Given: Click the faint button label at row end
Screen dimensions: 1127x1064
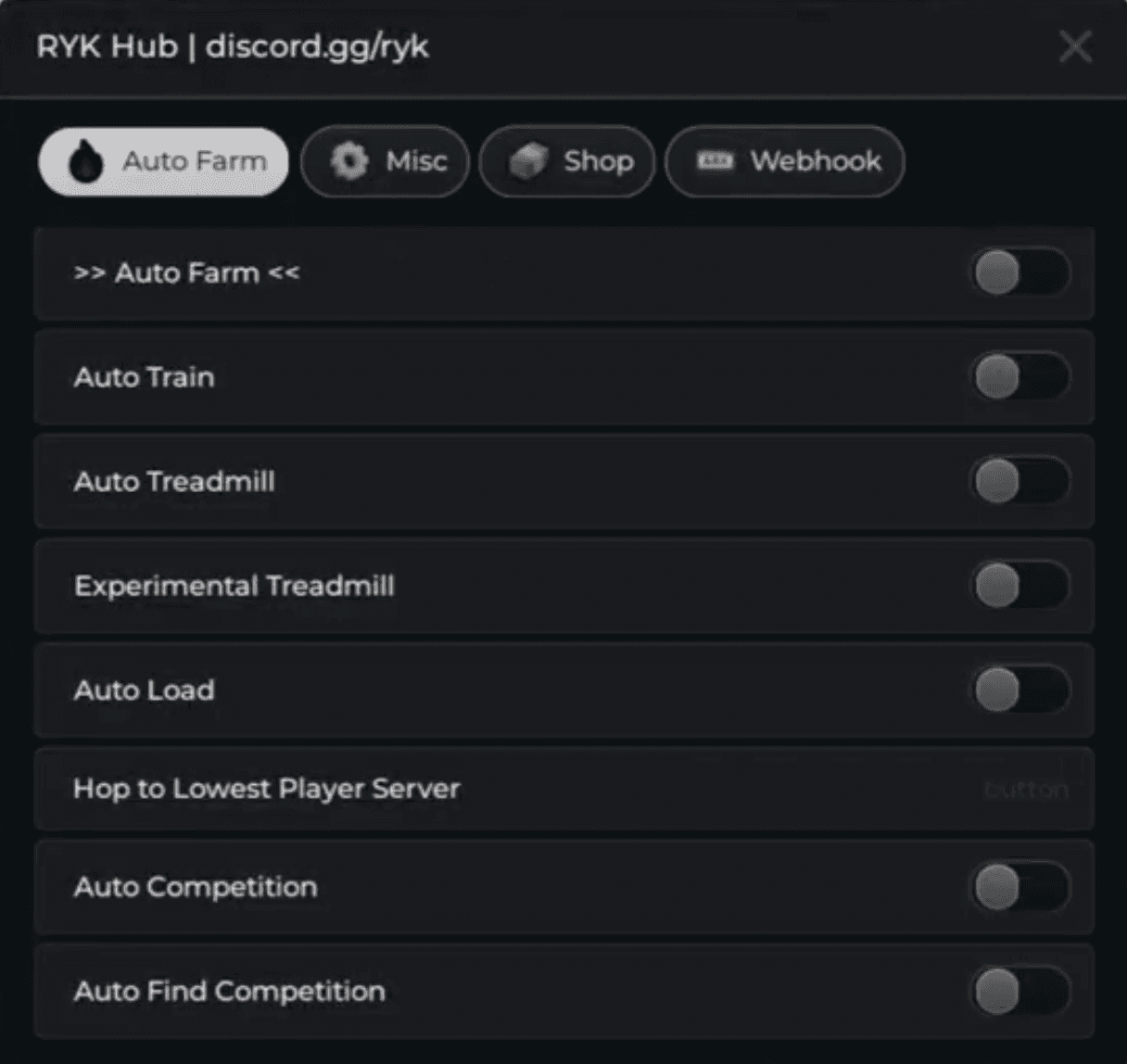Looking at the screenshot, I should [1025, 790].
